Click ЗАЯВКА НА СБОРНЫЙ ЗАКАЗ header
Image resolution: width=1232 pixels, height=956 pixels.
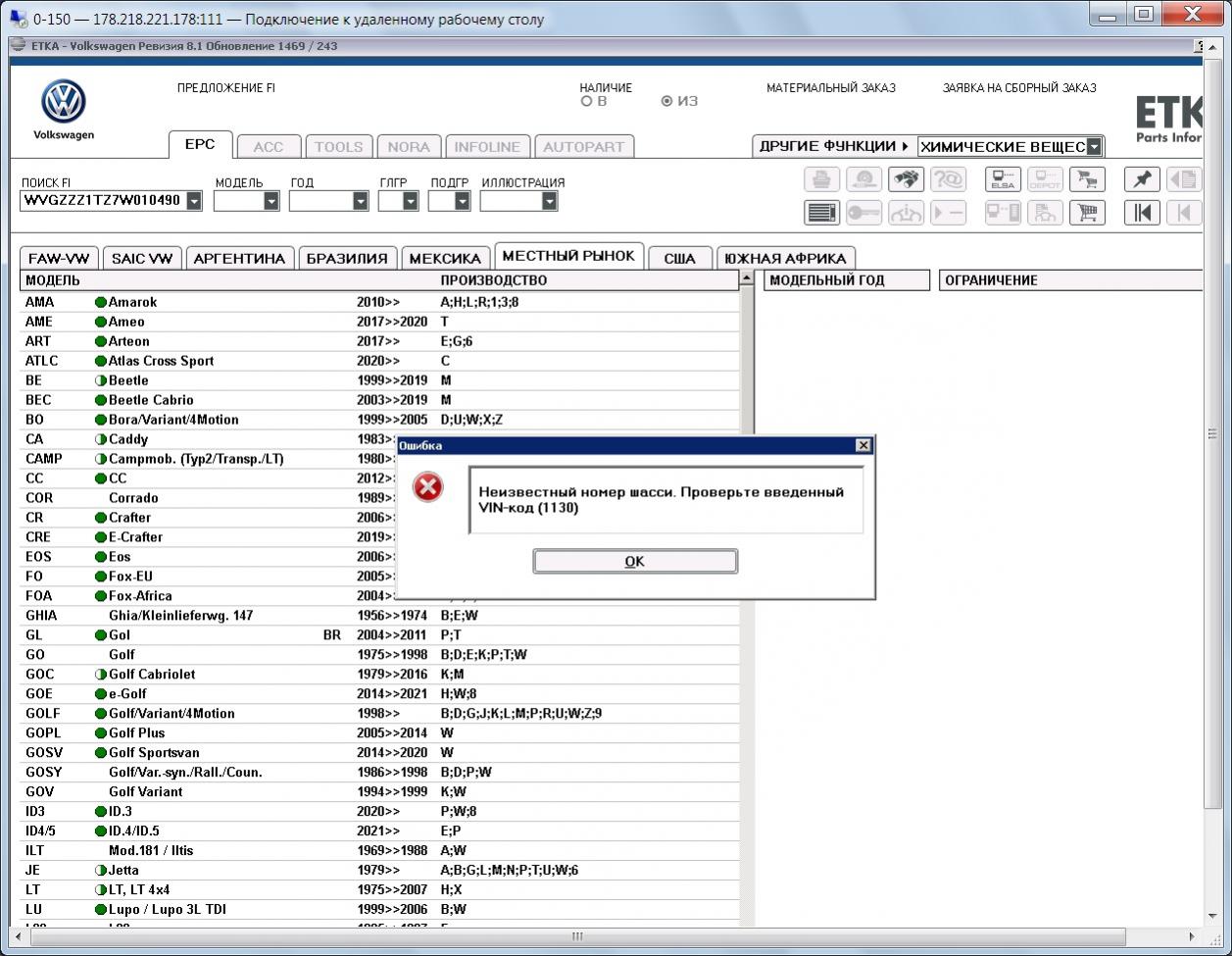tap(1019, 88)
